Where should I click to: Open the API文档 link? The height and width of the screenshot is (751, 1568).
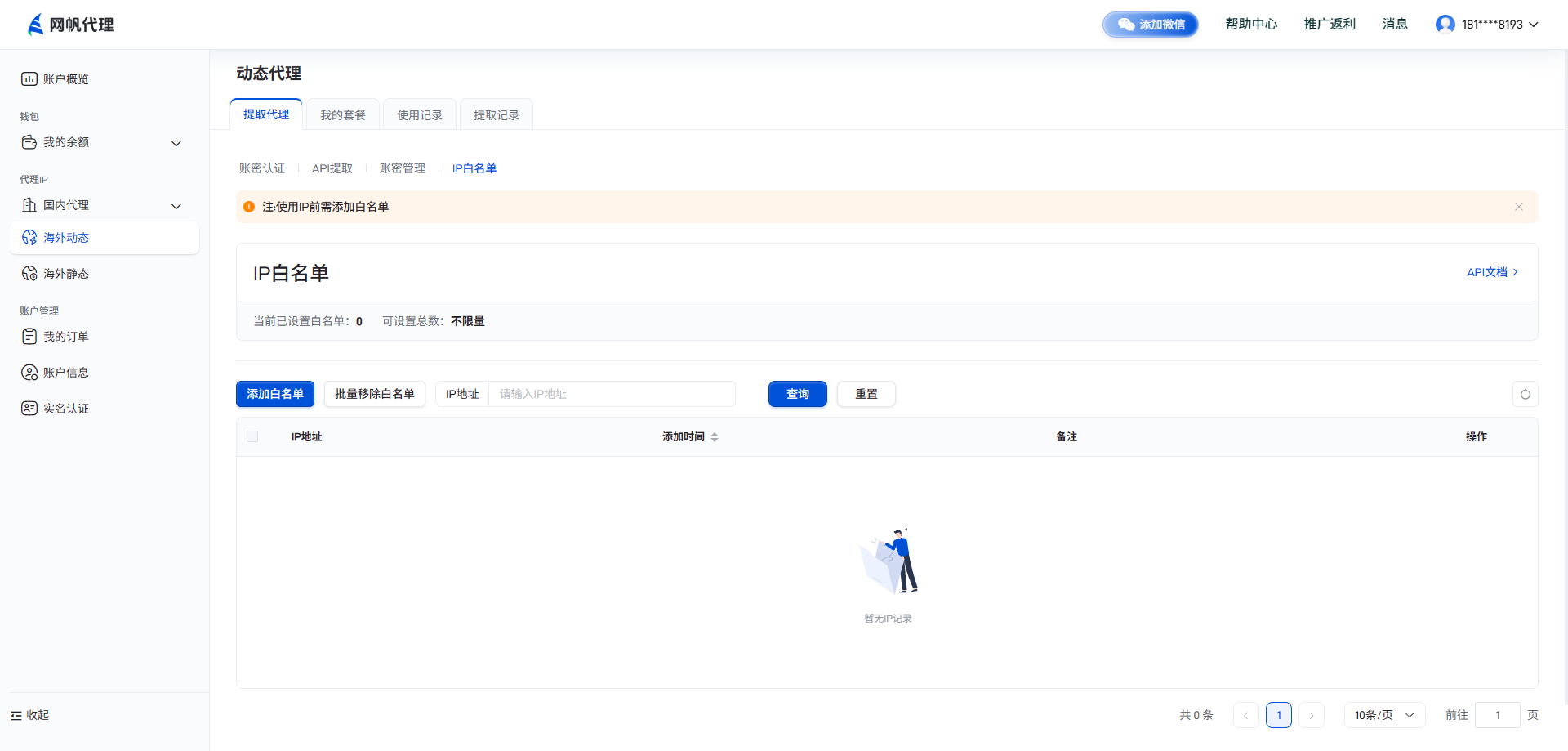(1492, 272)
